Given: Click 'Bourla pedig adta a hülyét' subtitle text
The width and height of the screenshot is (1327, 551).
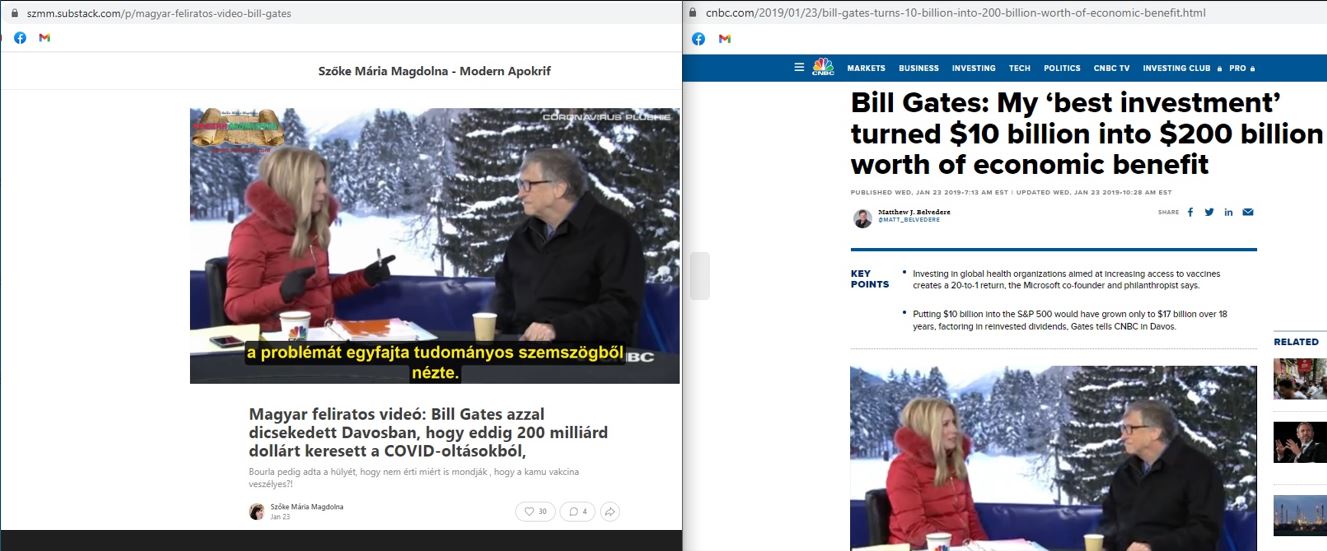Looking at the screenshot, I should tap(414, 478).
